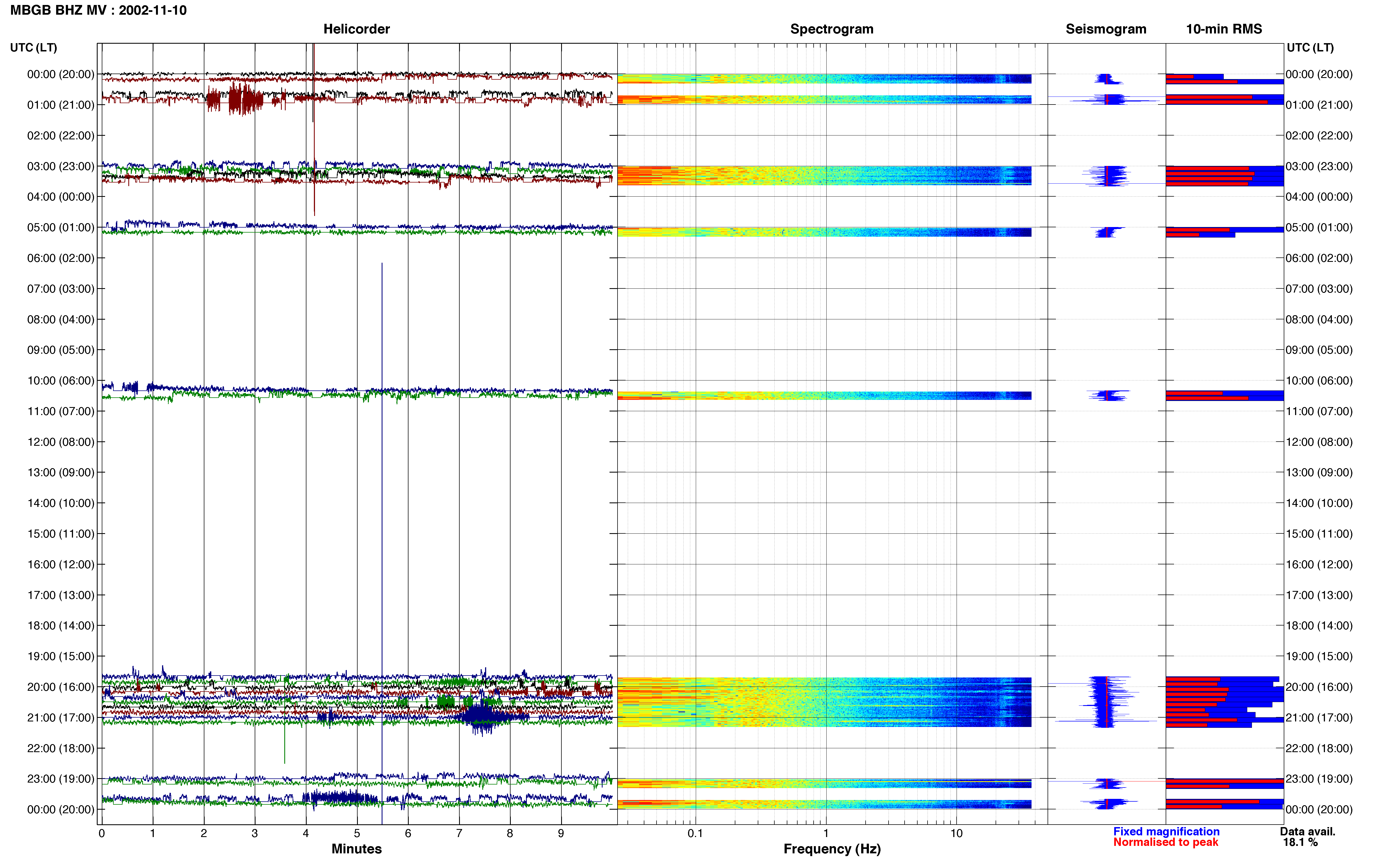This screenshot has height=868, width=1388.
Task: Click the seismogram spike near 21:00
Action: [1106, 721]
